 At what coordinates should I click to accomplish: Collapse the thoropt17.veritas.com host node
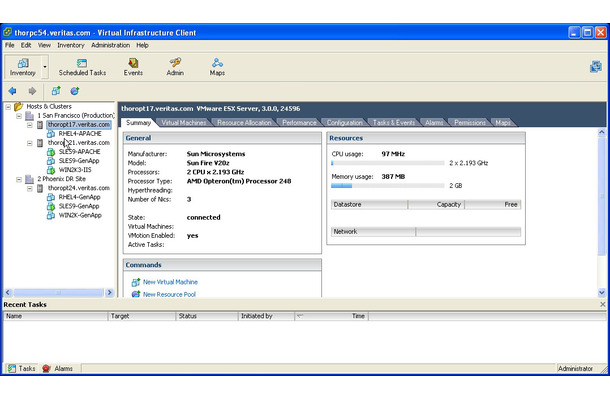pos(30,125)
